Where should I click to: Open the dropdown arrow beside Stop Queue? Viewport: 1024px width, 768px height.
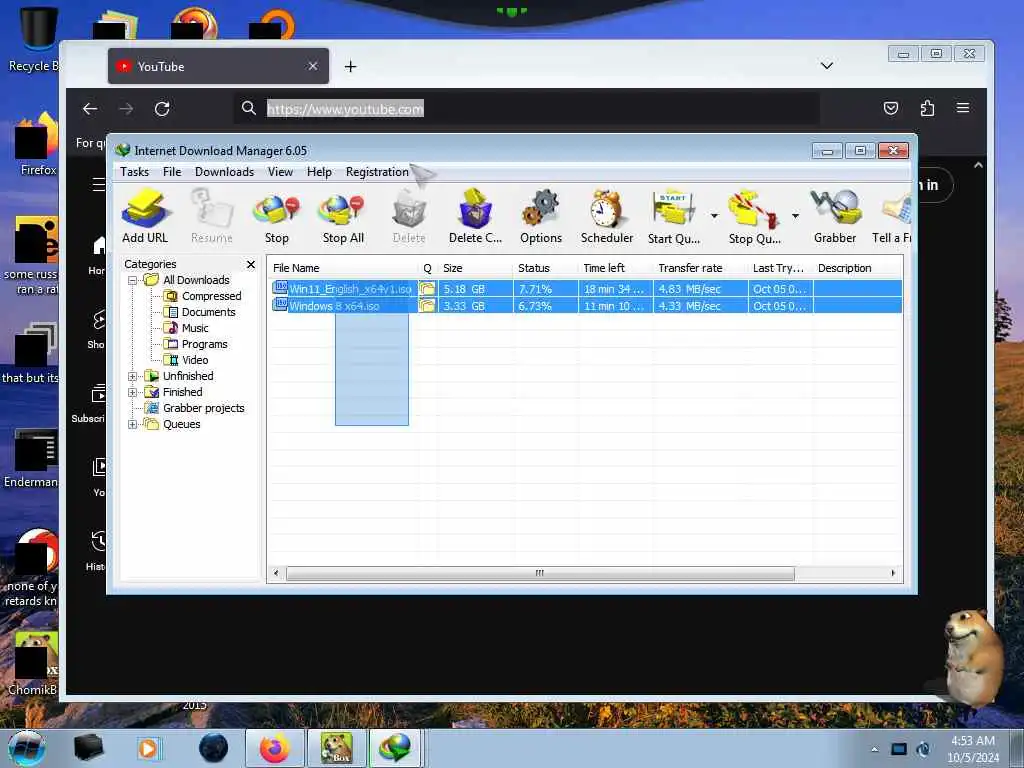[x=795, y=216]
